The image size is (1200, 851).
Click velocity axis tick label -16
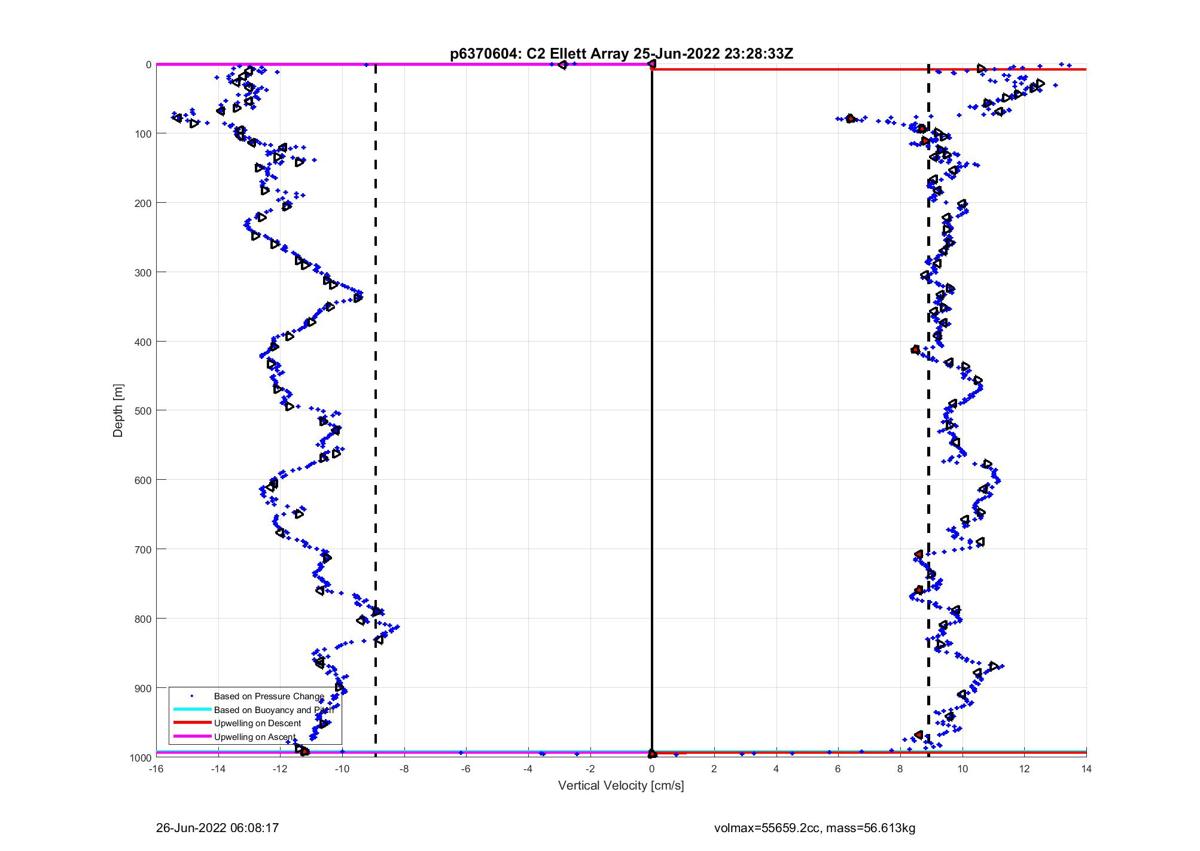pyautogui.click(x=156, y=769)
